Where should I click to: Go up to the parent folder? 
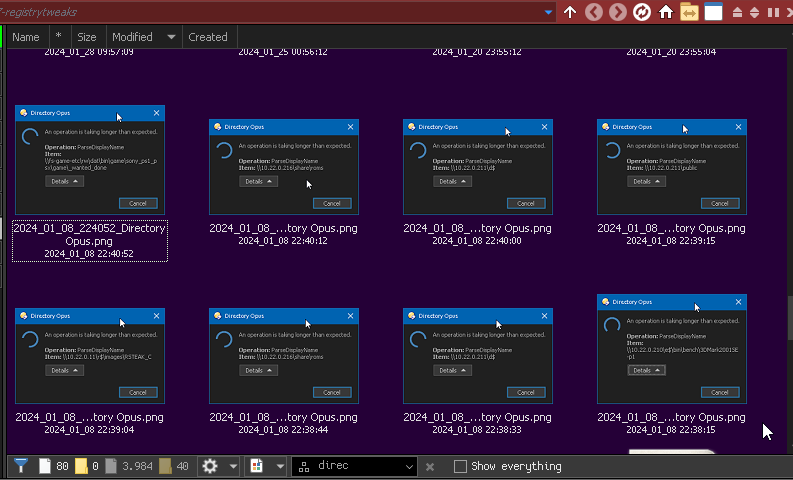570,12
